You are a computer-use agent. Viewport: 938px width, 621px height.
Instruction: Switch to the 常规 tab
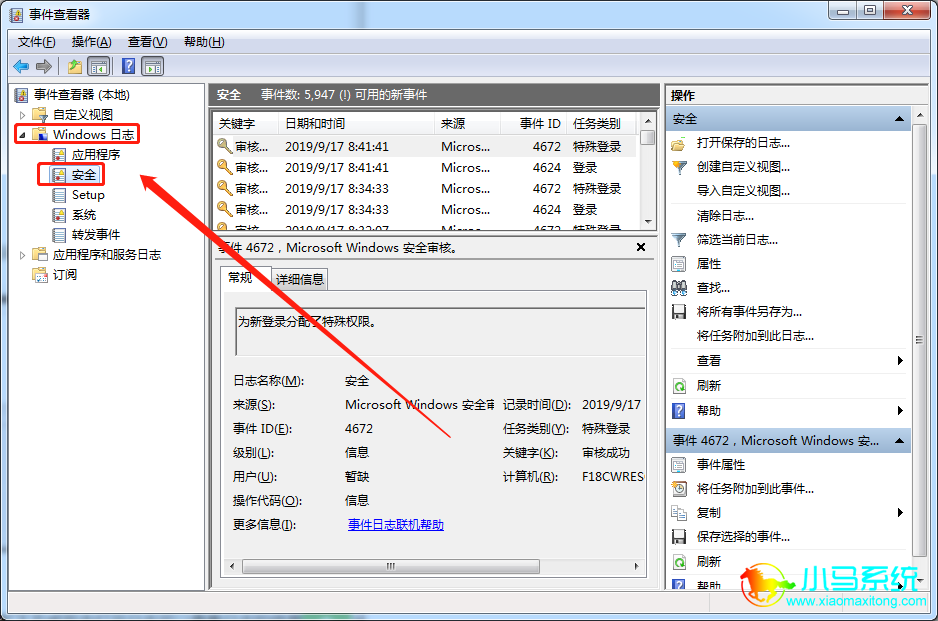coord(240,278)
